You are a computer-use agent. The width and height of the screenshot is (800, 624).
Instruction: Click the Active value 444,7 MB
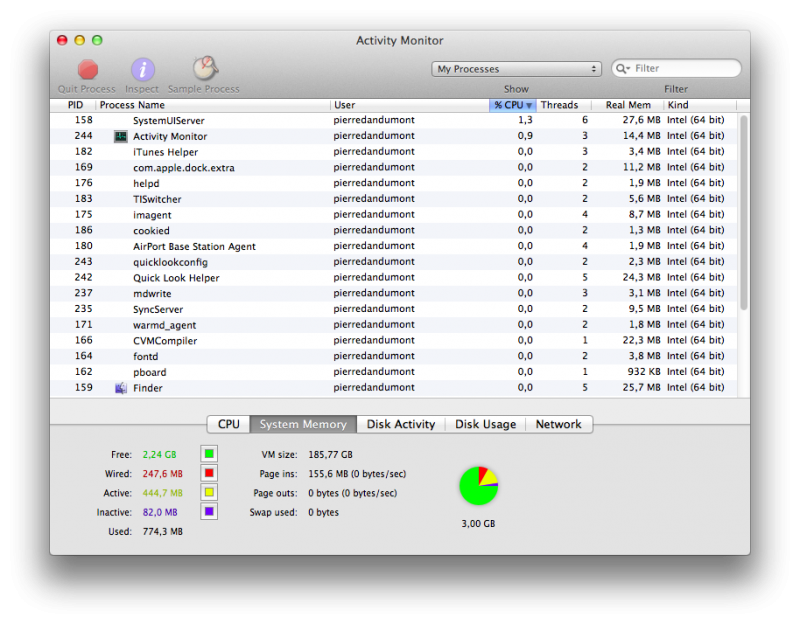coord(162,493)
